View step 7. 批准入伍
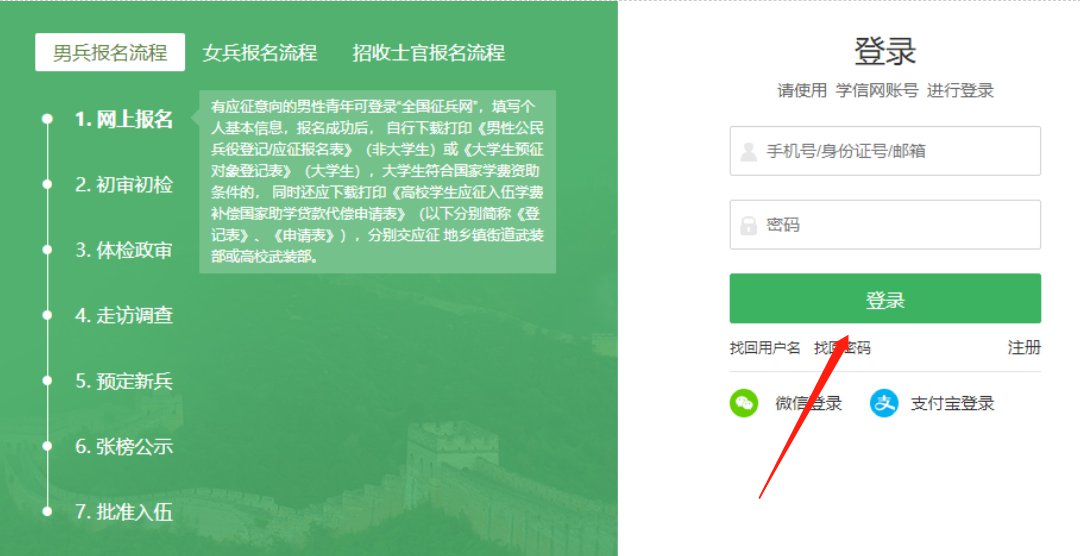 tap(124, 512)
